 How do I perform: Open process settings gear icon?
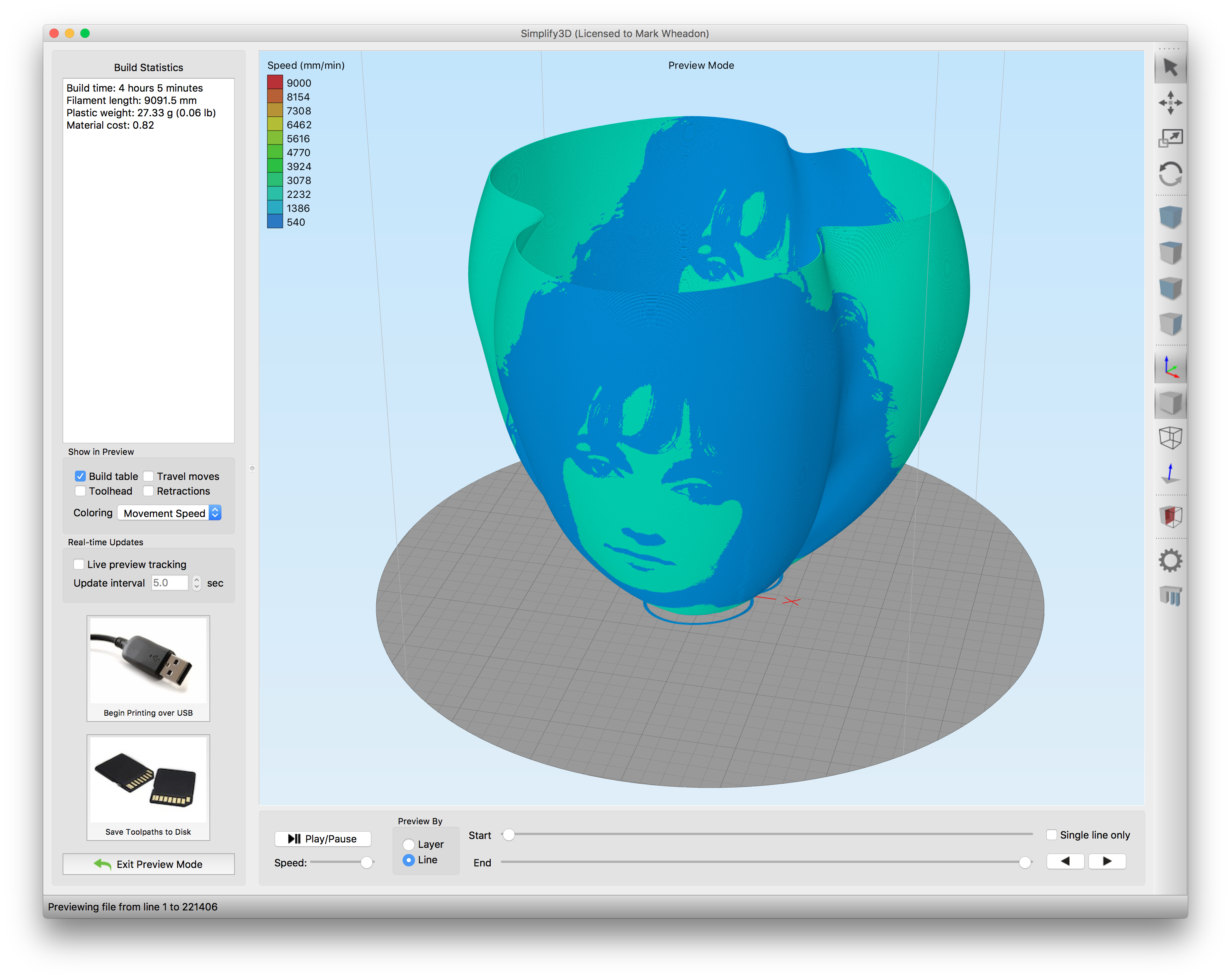(x=1170, y=560)
